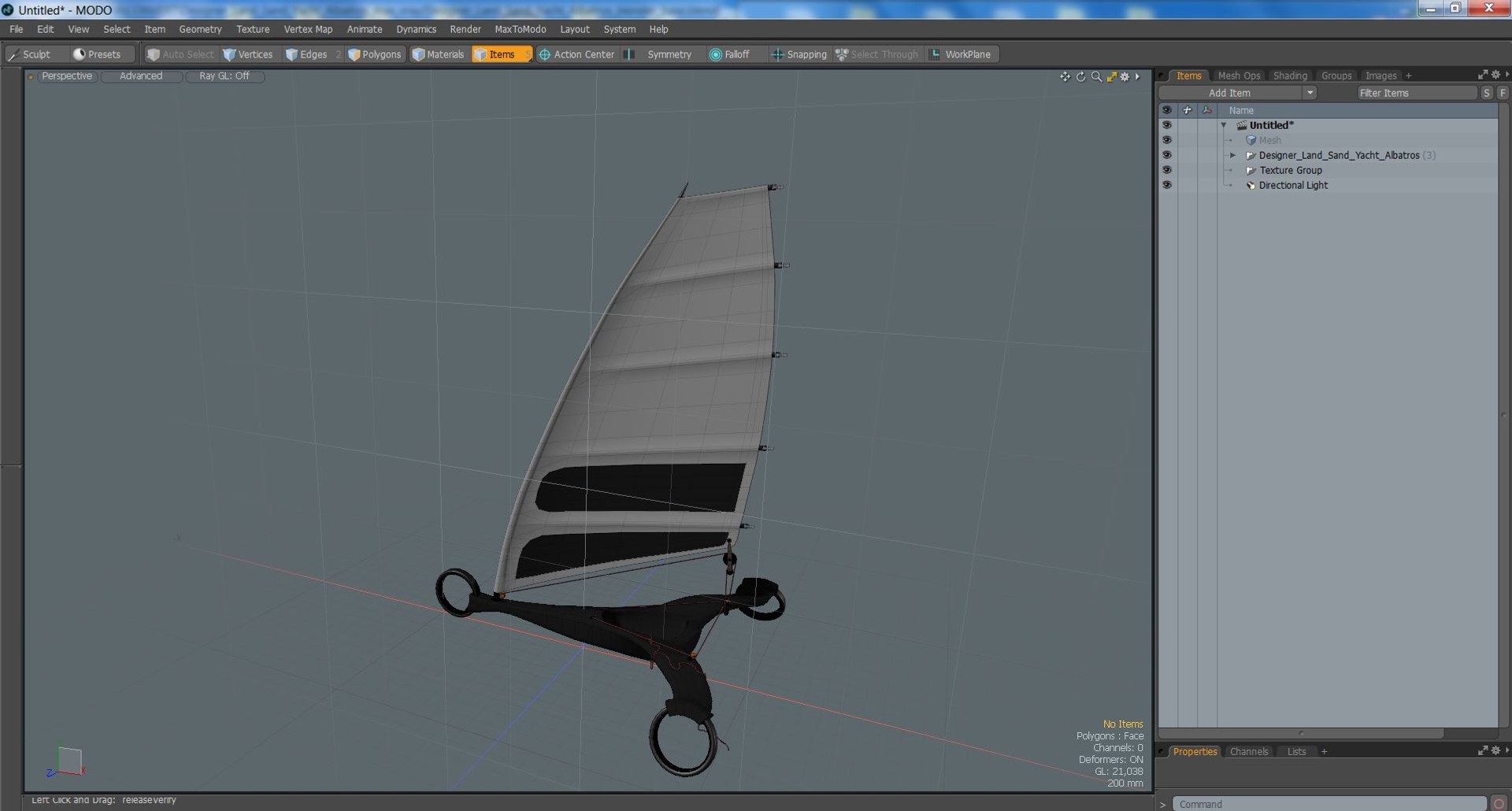Switch to the Channels tab
Screen dimensions: 1512x811
(x=1249, y=751)
